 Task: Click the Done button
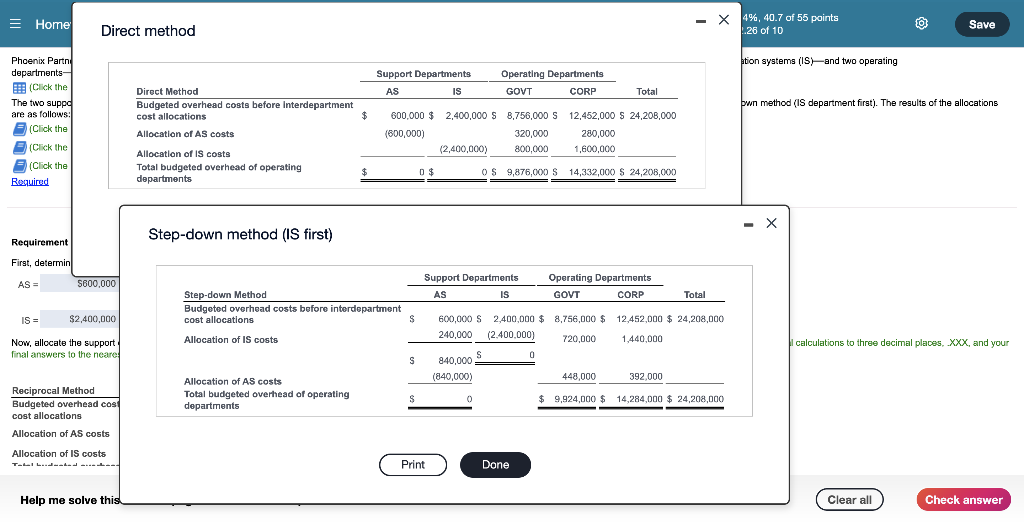point(495,465)
